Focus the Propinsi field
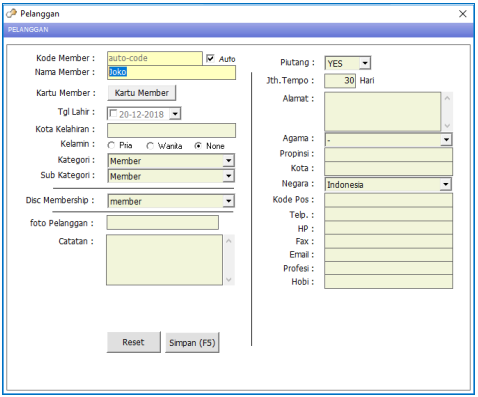 389,154
